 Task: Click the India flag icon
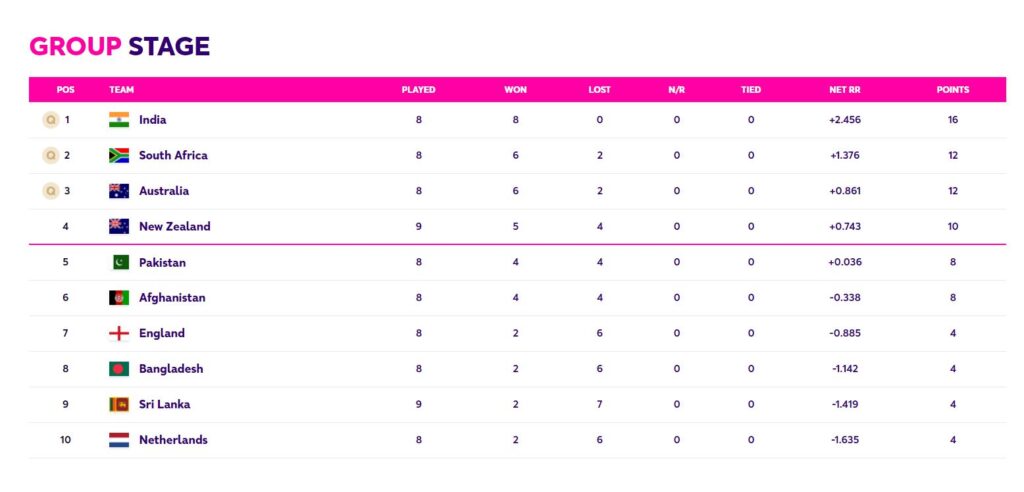click(x=119, y=120)
